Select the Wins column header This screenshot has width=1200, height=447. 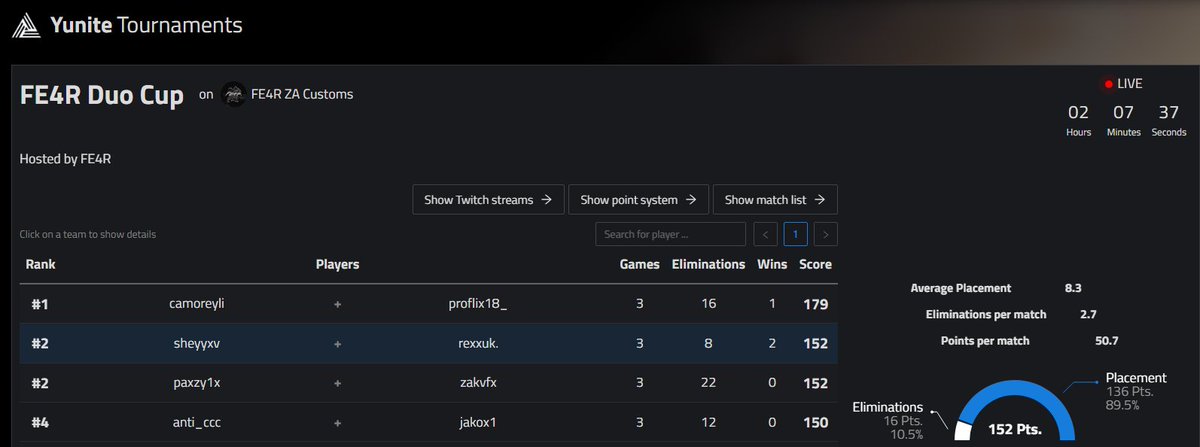(x=773, y=265)
